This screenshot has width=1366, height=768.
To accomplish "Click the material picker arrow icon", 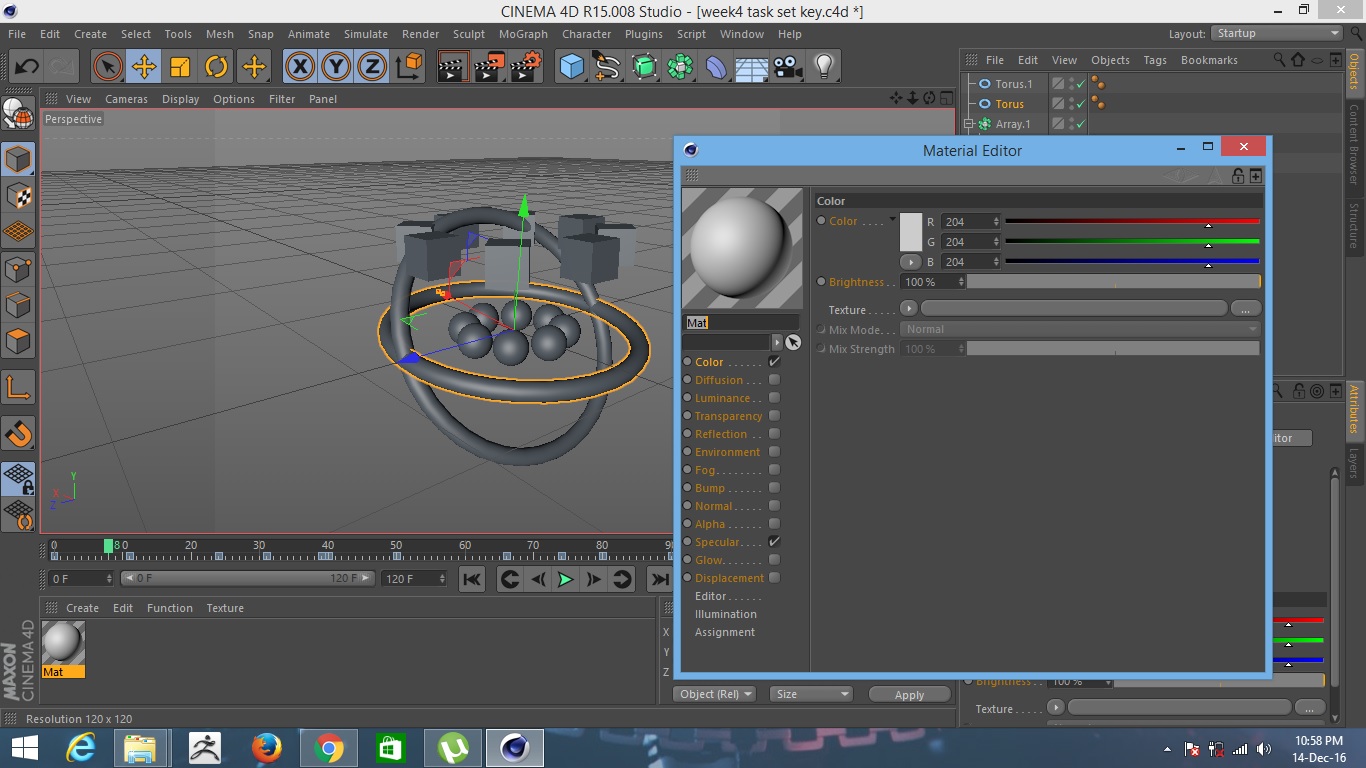I will 793,342.
